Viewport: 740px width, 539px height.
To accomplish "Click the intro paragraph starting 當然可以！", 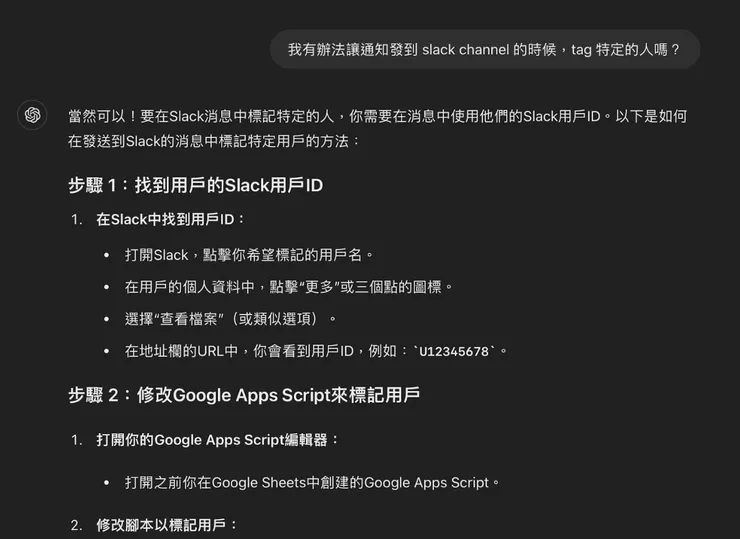I will (378, 128).
